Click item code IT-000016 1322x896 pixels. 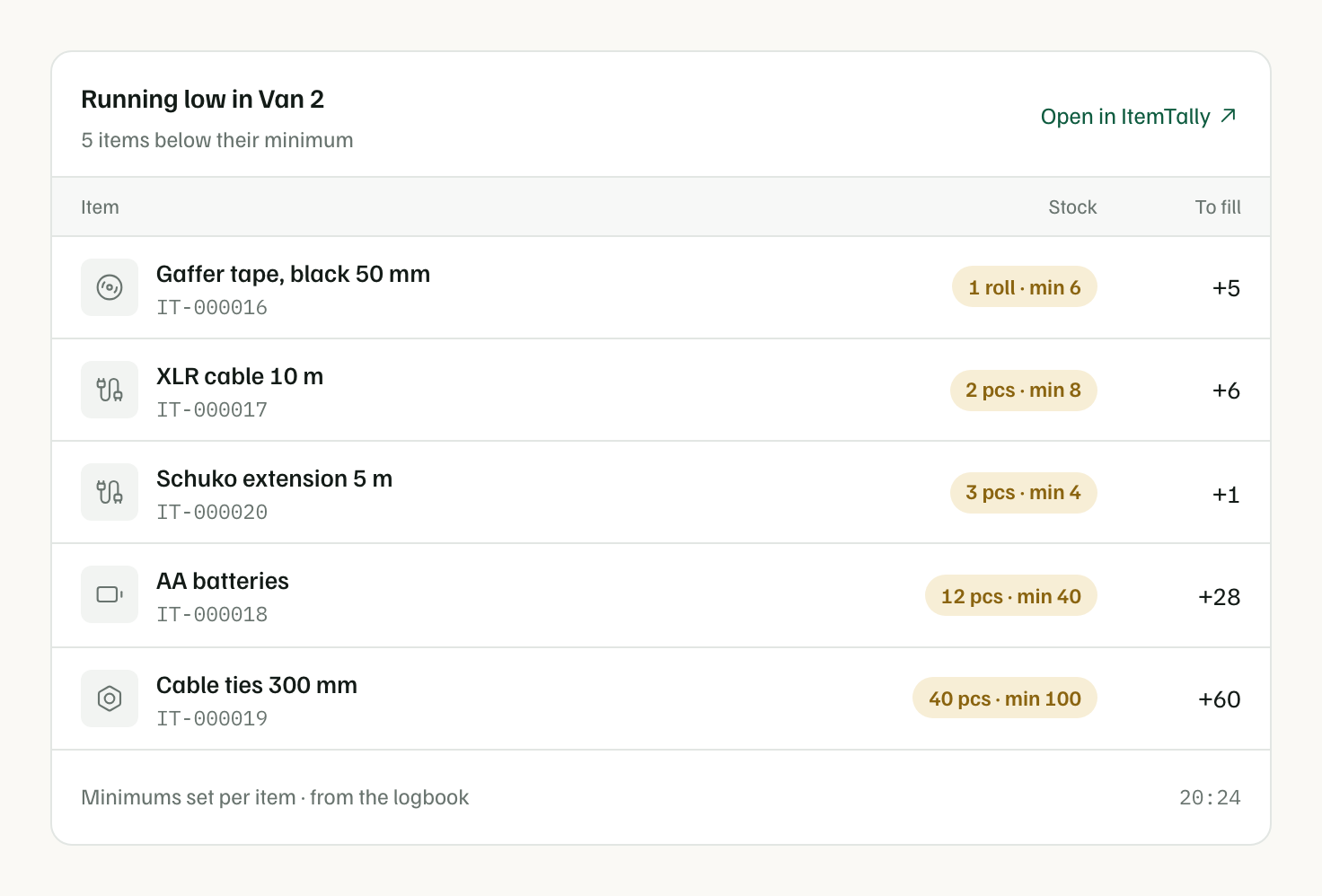(x=212, y=308)
